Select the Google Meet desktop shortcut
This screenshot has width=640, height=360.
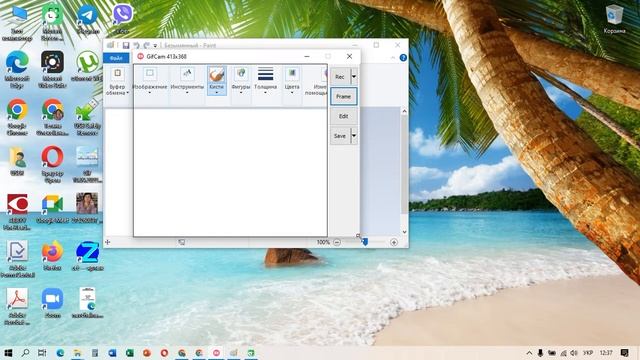52,209
